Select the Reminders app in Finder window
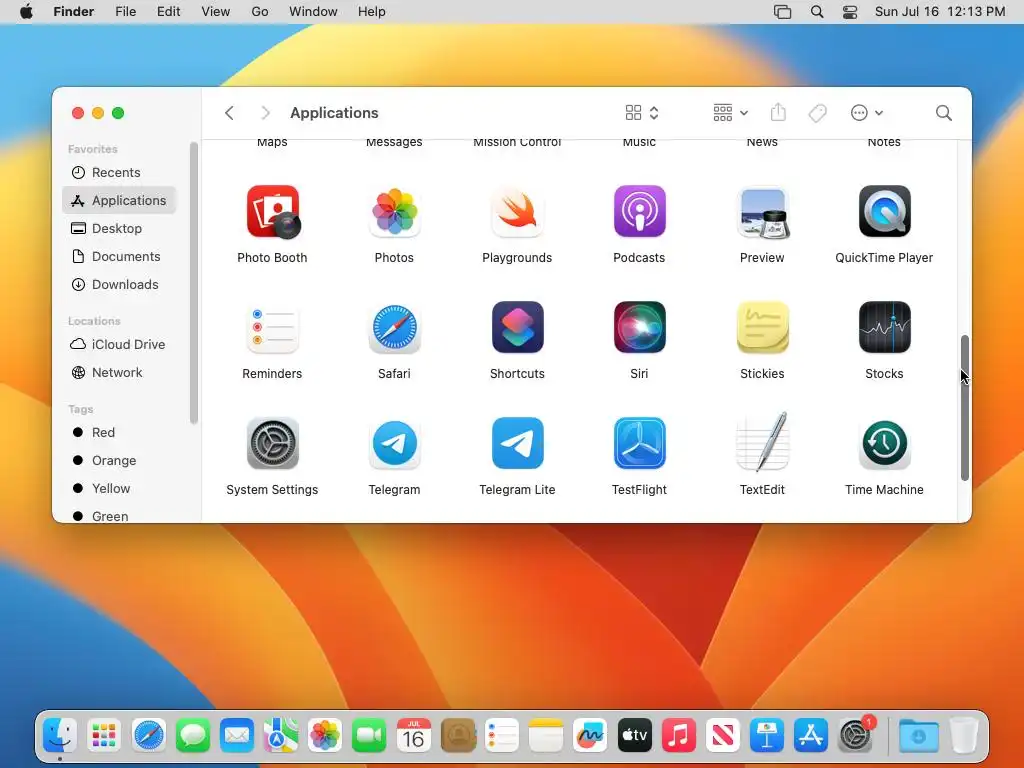1024x768 pixels. [x=273, y=328]
